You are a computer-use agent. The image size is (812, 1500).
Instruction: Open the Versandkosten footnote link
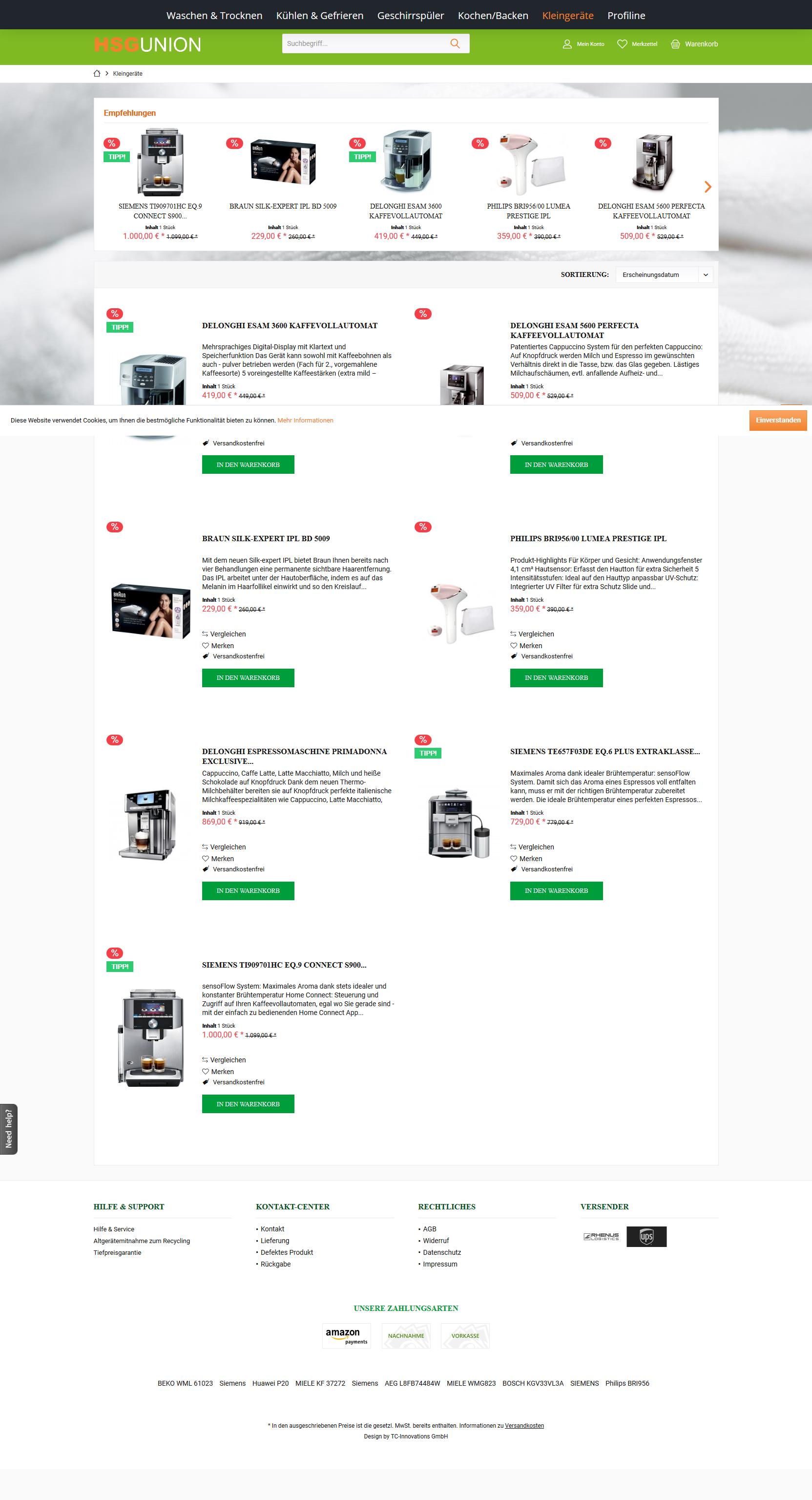[x=524, y=1425]
